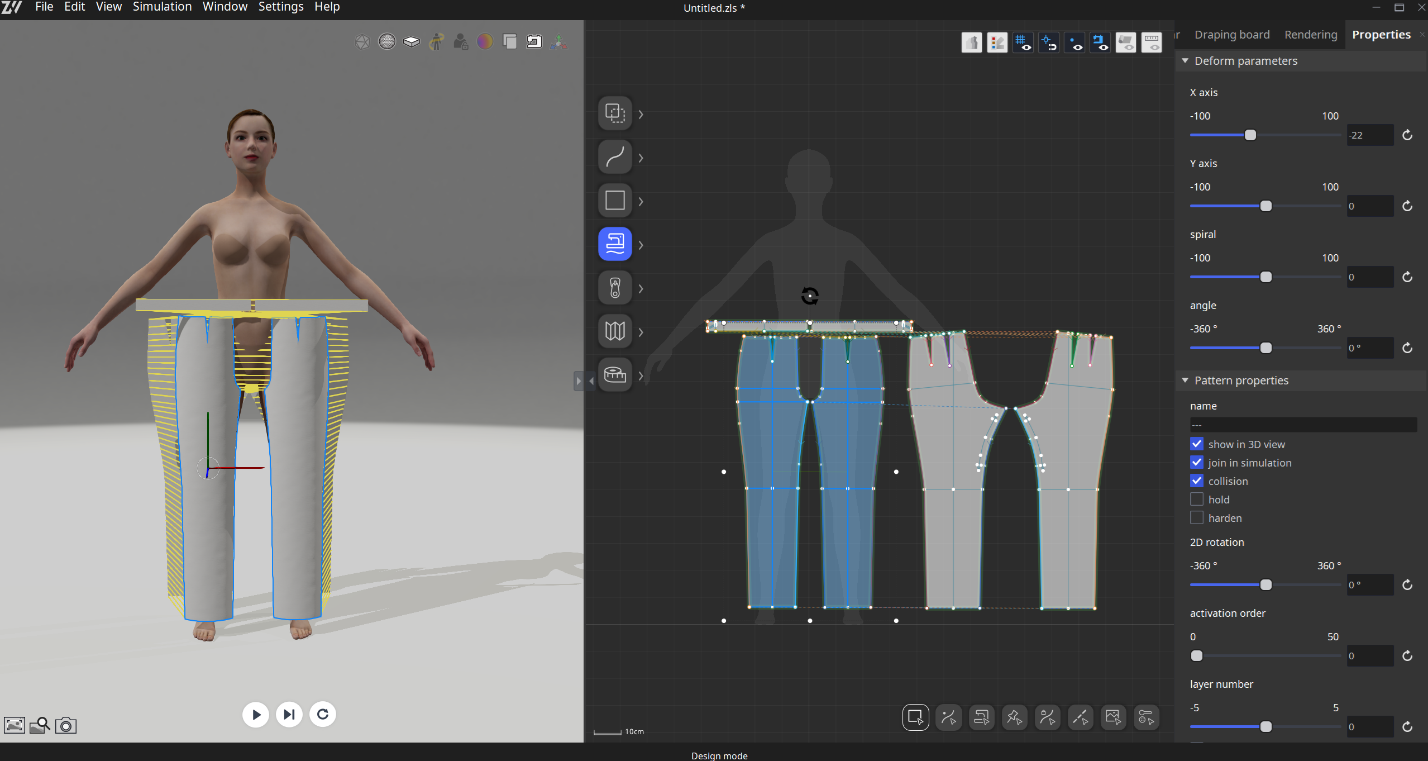Click the purple-orange sphere shading icon
Viewport: 1428px width, 761px height.
485,42
